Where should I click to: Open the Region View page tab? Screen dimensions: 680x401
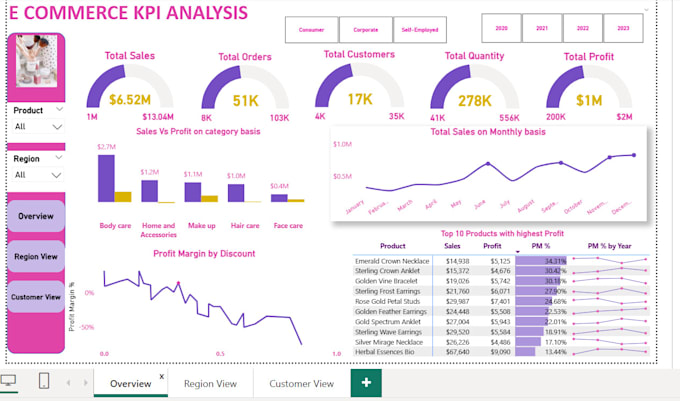210,384
